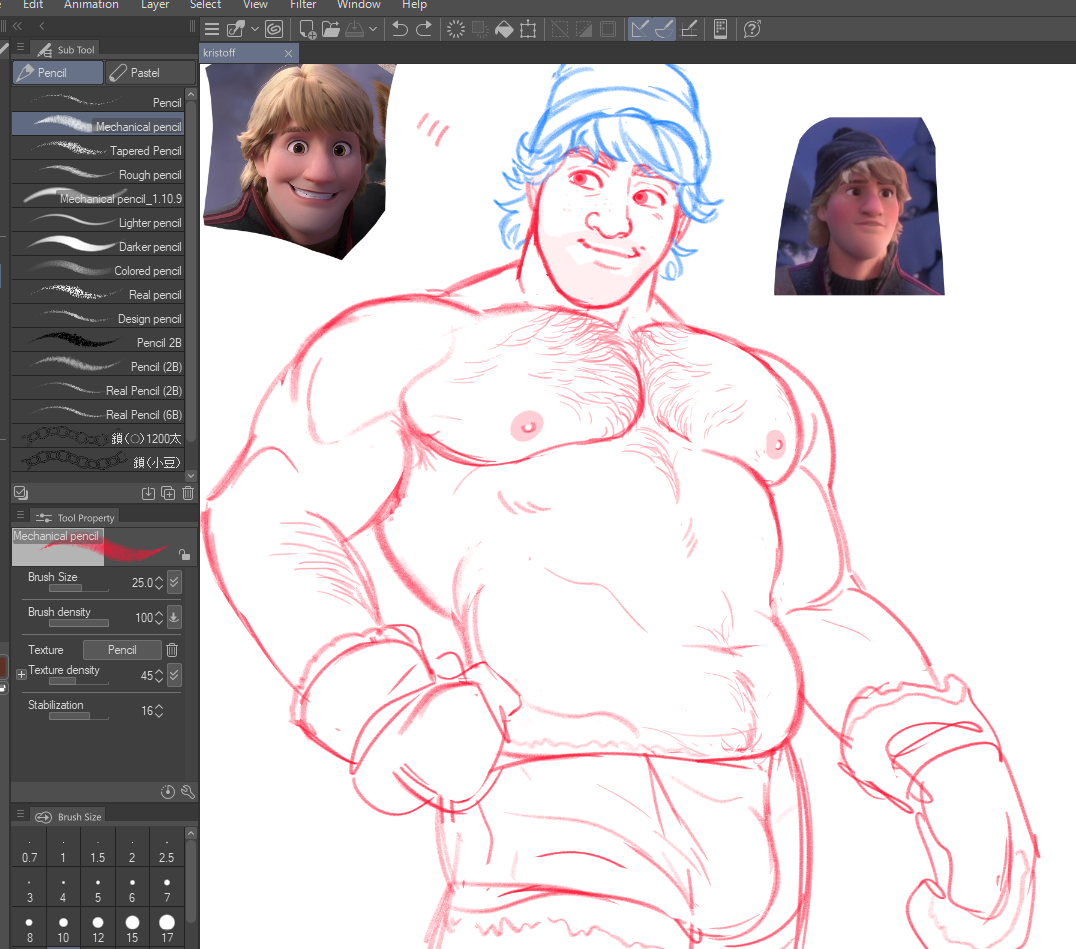This screenshot has height=949, width=1076.
Task: Click the Texture Pencil button
Action: coord(122,650)
